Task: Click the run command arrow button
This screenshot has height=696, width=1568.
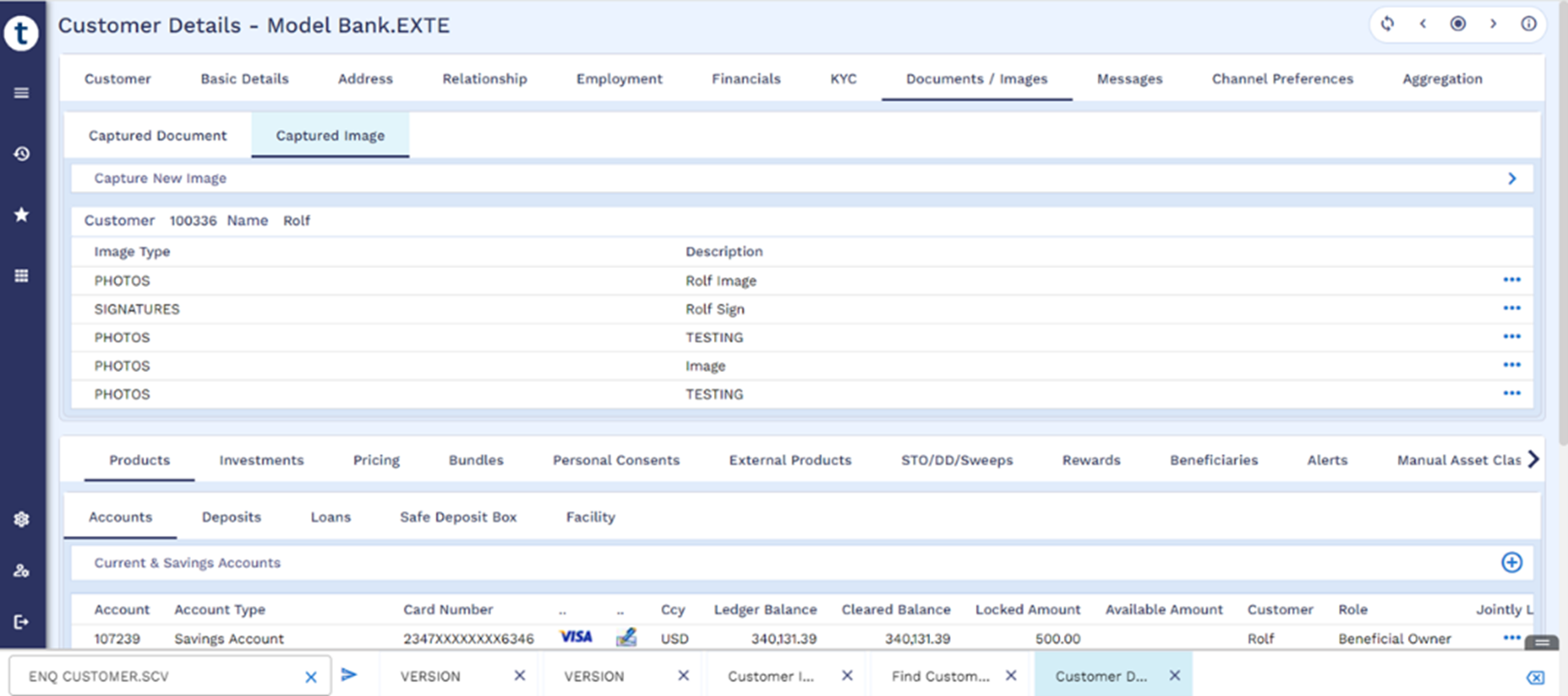Action: [348, 675]
